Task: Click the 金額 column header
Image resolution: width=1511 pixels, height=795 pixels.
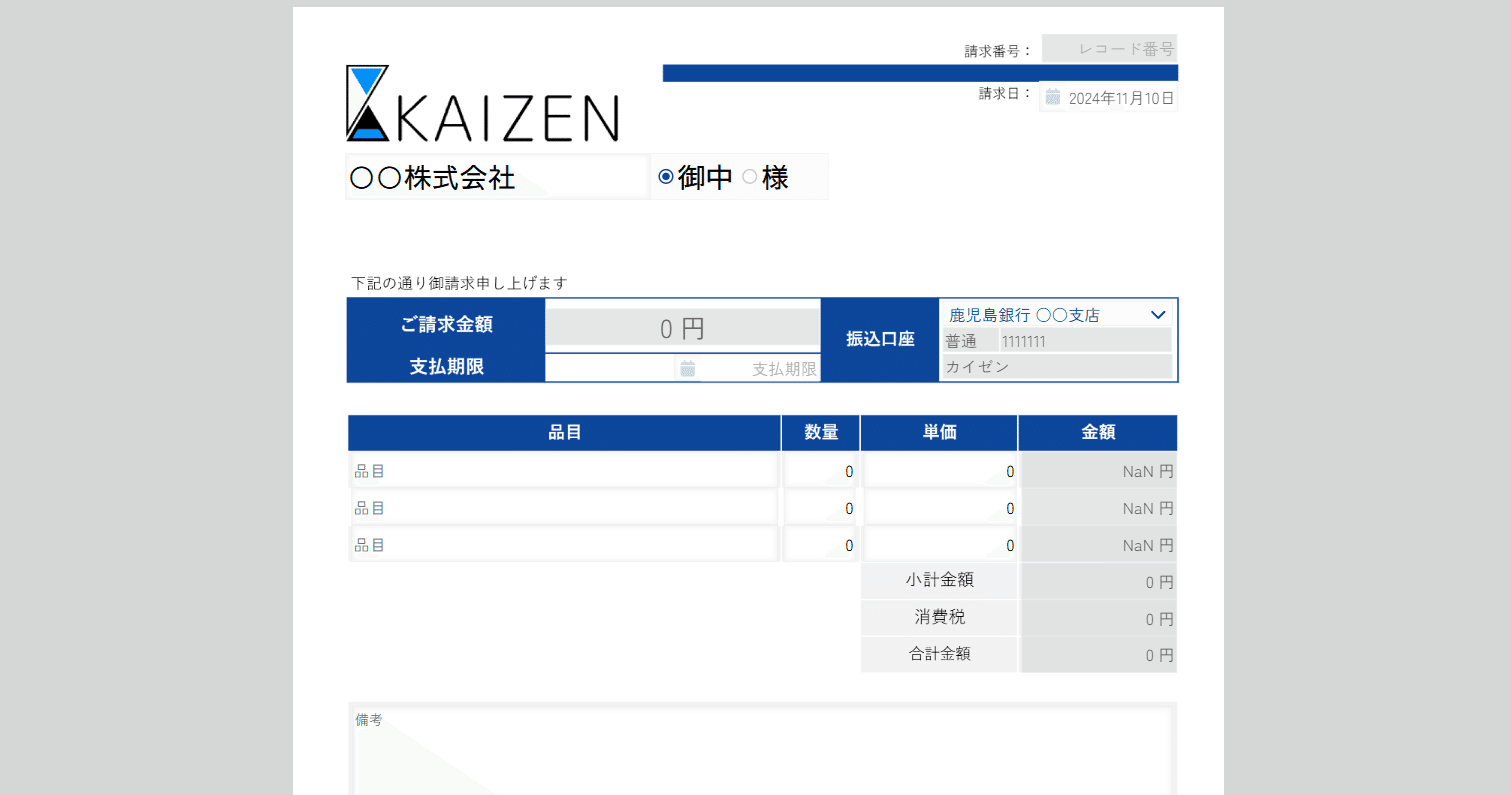Action: pyautogui.click(x=1098, y=433)
